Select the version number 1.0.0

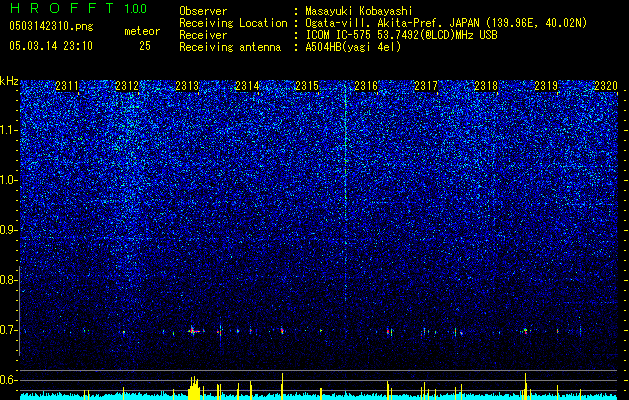[136, 8]
